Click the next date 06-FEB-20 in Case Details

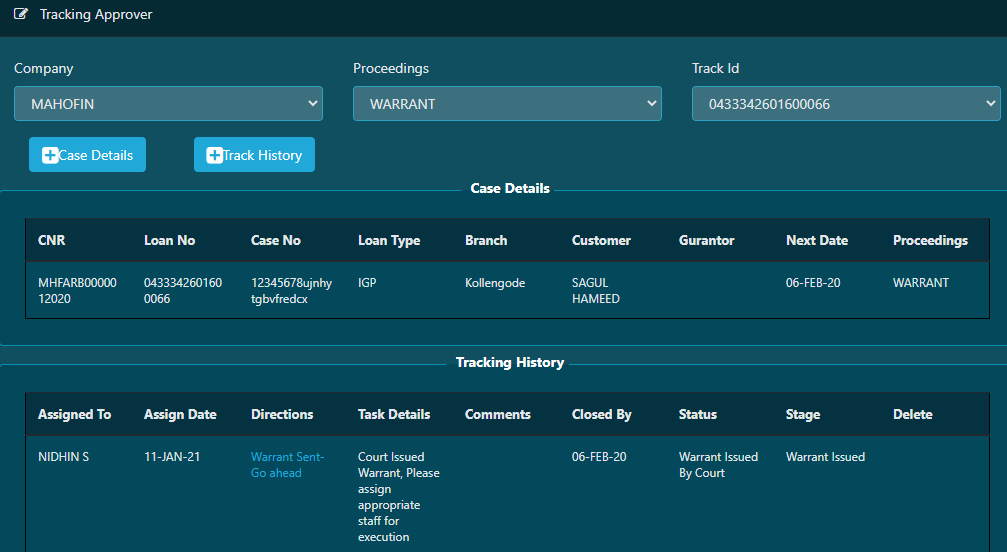point(813,282)
